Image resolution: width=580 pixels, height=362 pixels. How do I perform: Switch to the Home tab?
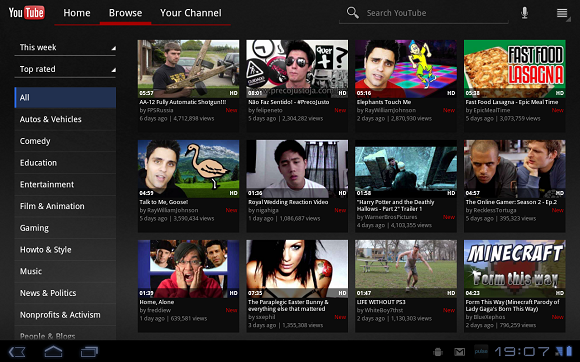pyautogui.click(x=77, y=13)
